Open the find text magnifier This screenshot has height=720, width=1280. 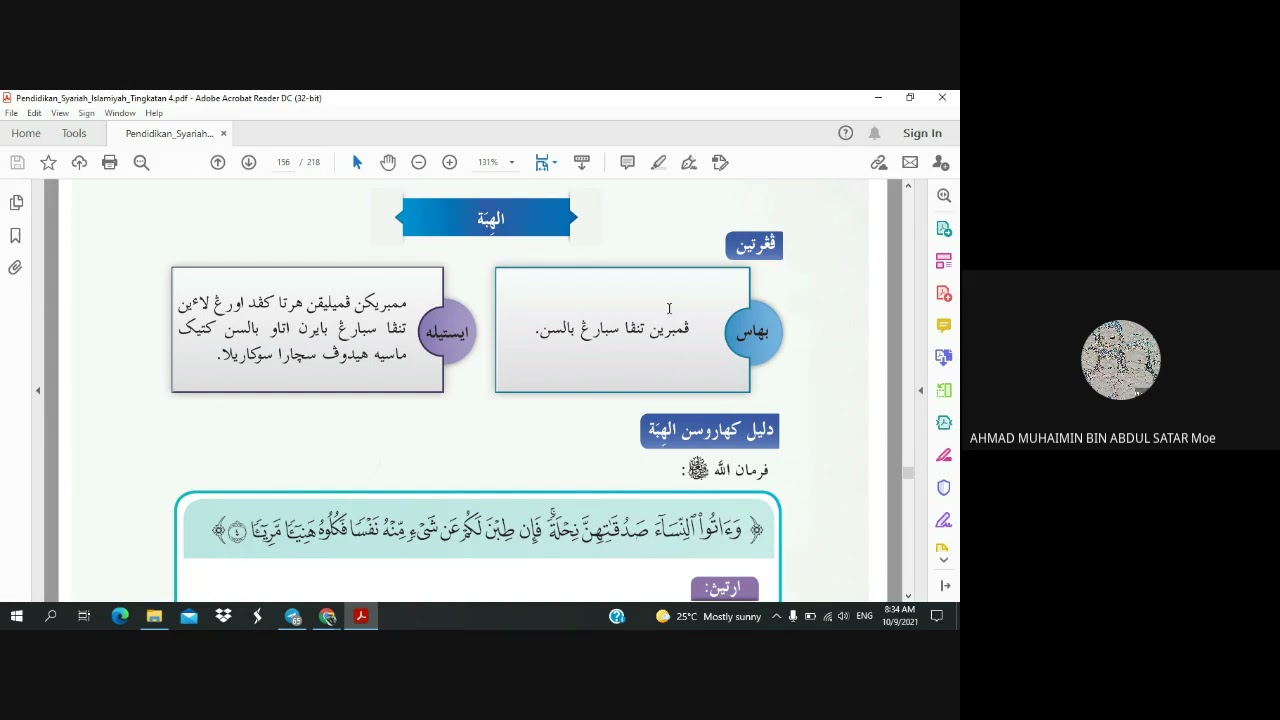(x=141, y=162)
